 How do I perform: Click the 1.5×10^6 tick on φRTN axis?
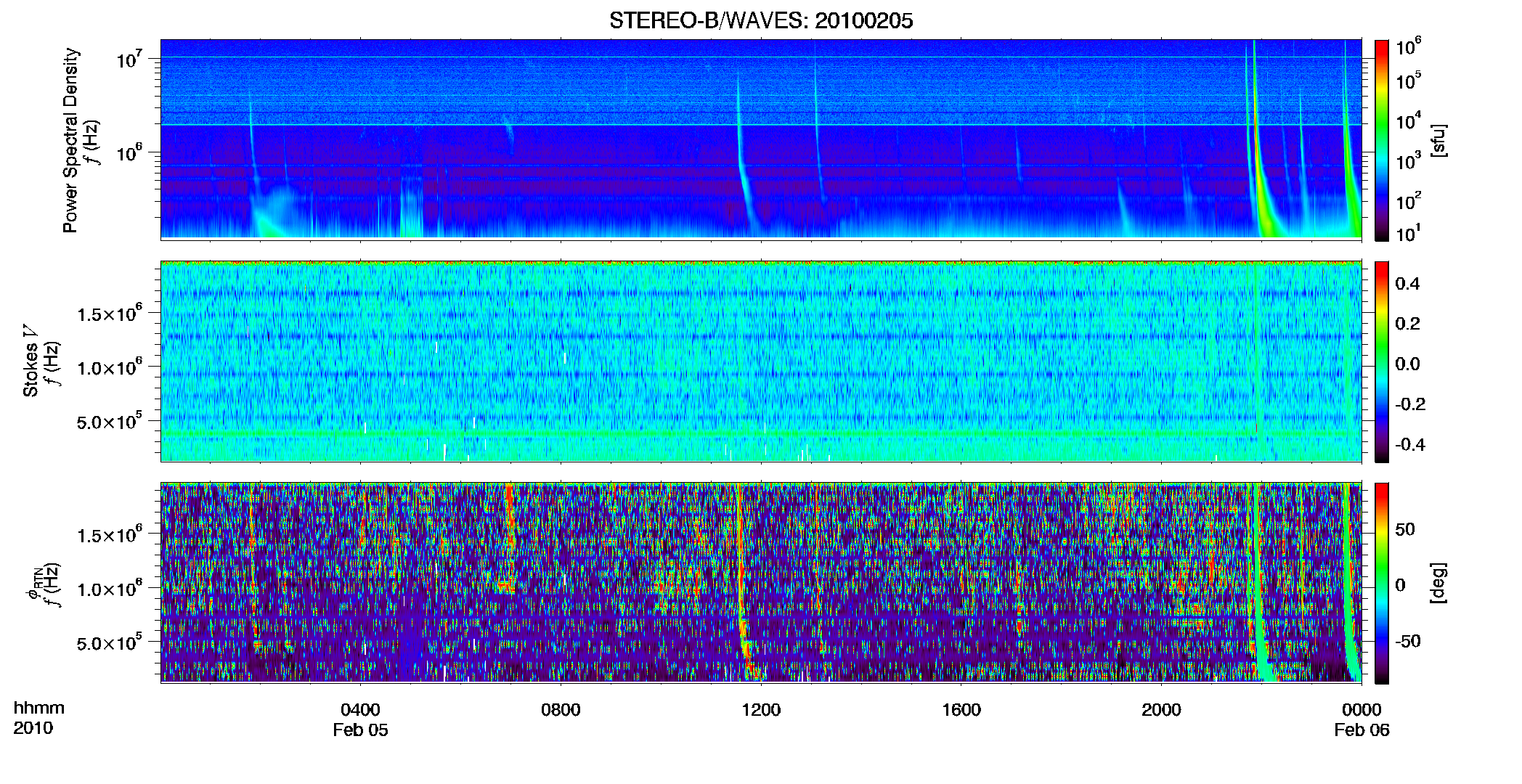coord(109,534)
